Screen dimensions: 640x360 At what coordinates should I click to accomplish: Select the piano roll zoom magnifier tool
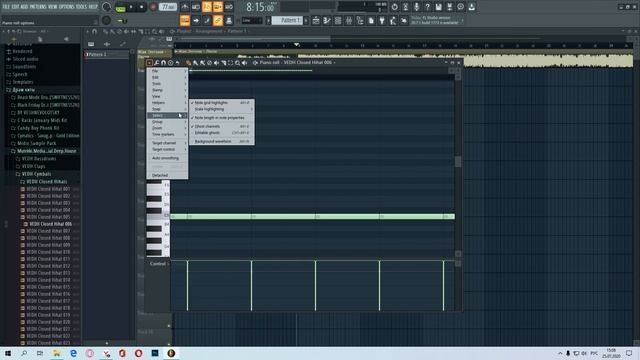coord(238,62)
